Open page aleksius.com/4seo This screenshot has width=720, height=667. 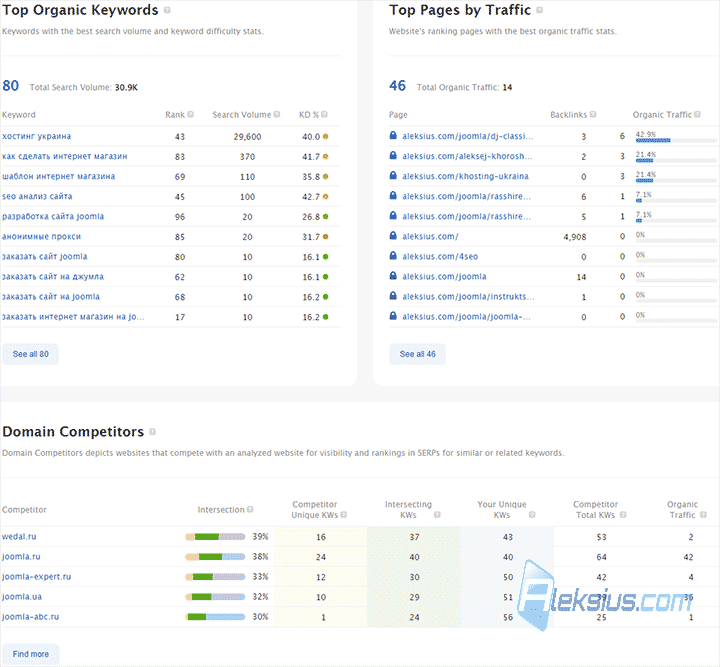tap(440, 257)
